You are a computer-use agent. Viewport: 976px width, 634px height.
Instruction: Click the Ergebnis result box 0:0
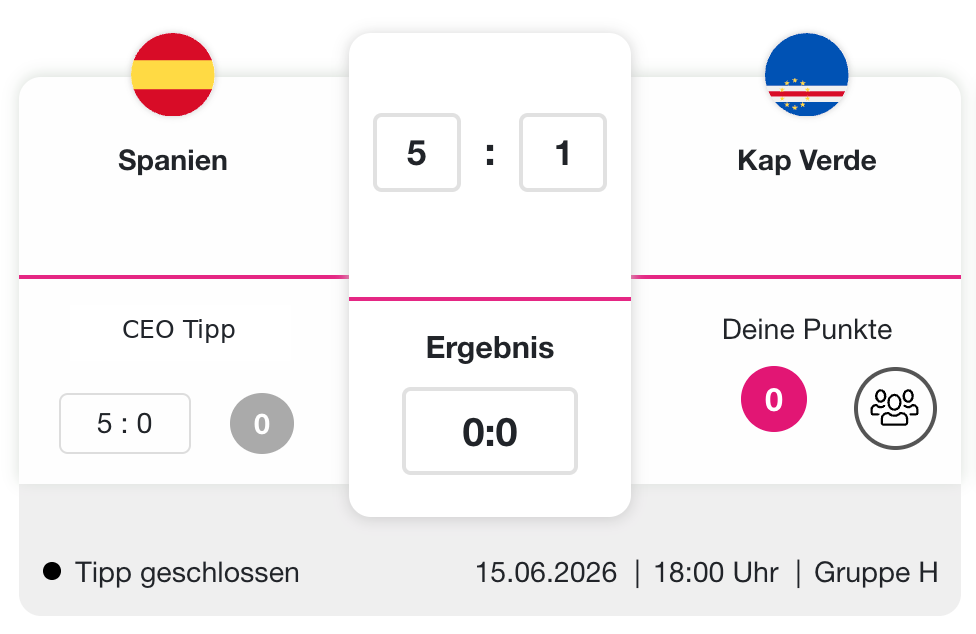pyautogui.click(x=490, y=431)
